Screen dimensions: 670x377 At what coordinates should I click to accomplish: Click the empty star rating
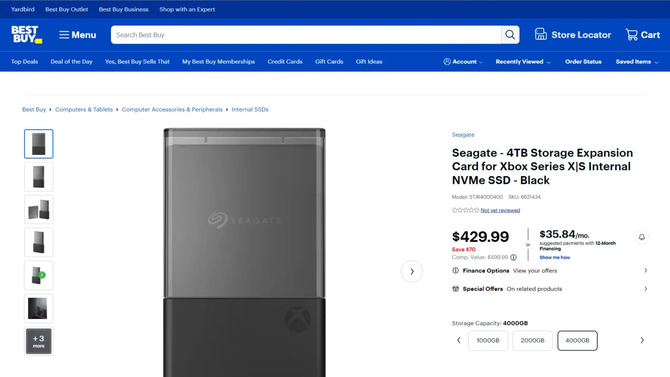[465, 210]
